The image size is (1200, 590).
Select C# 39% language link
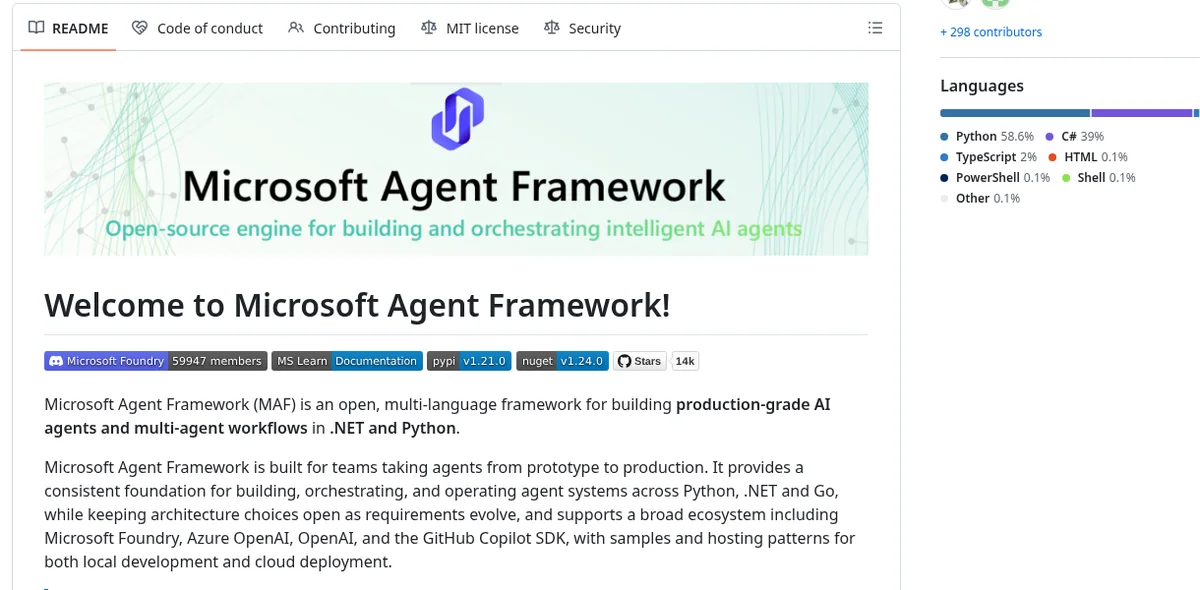click(1075, 136)
